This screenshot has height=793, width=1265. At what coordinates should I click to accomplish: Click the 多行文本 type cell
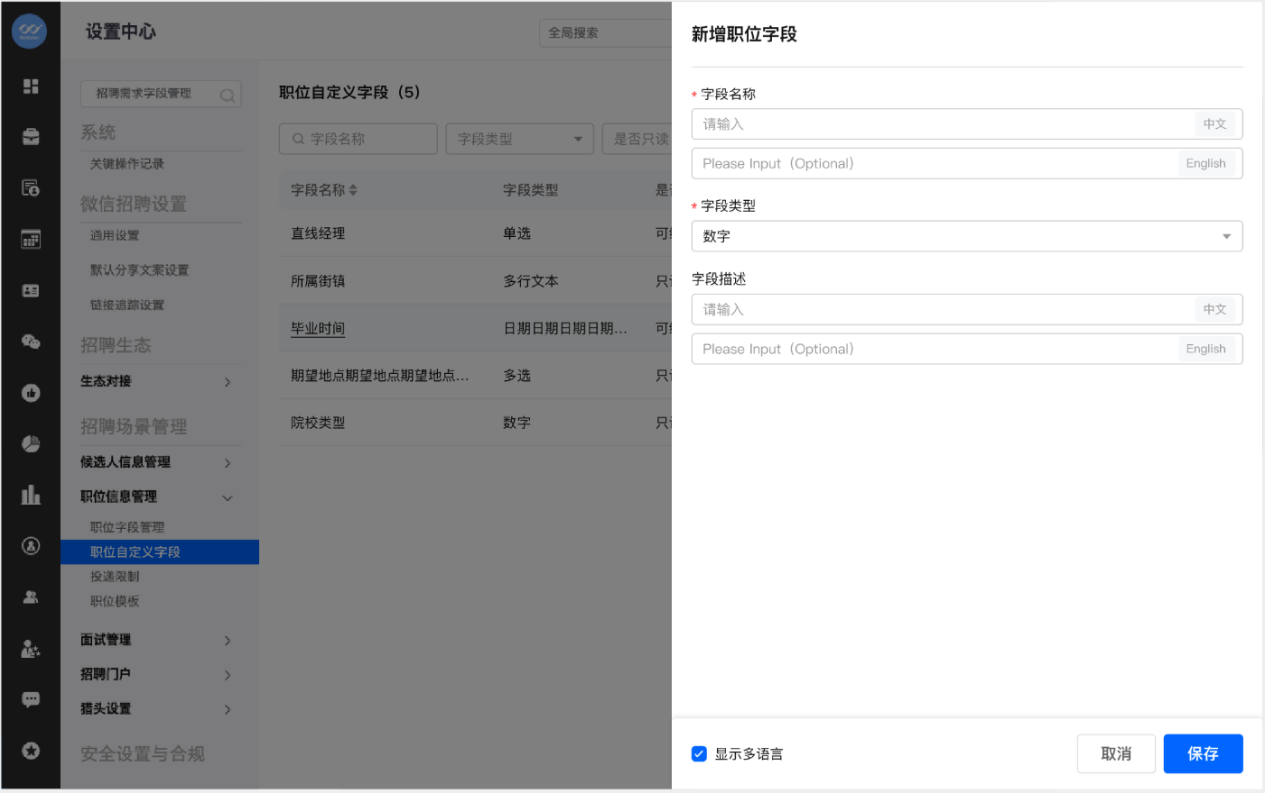[x=531, y=281]
